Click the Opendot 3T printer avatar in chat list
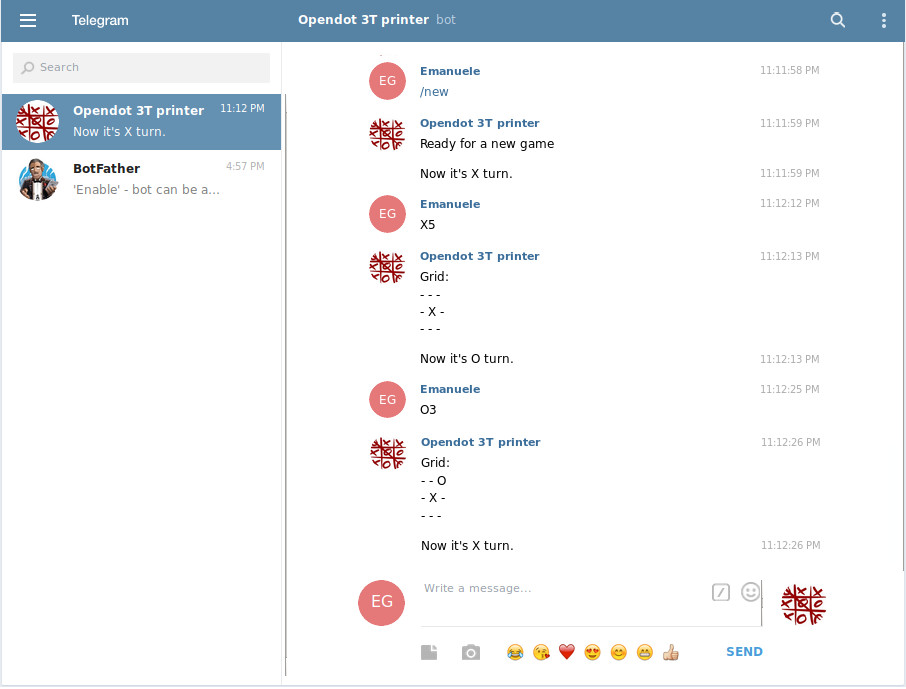906x689 pixels. click(38, 121)
